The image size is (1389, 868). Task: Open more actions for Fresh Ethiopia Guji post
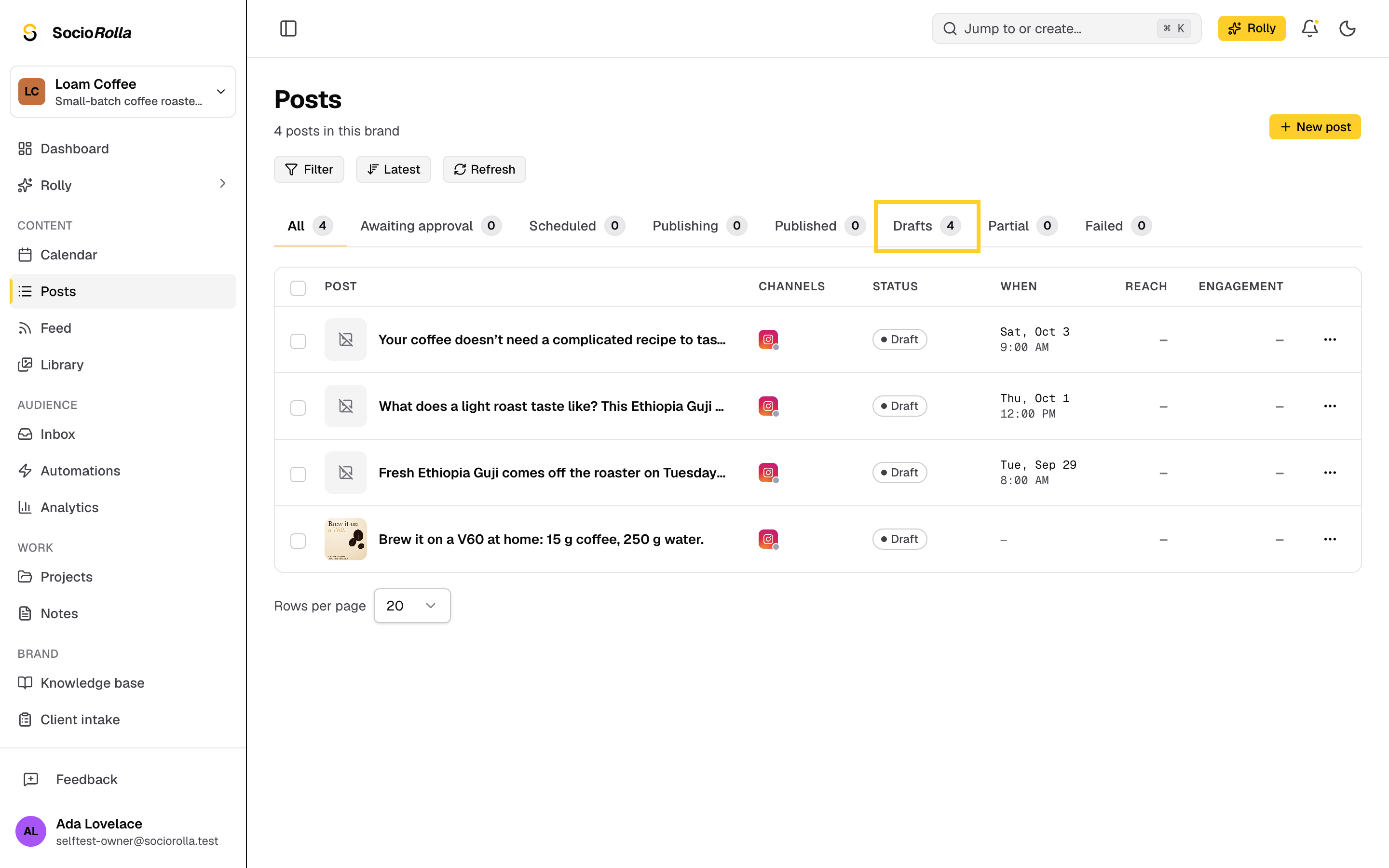pyautogui.click(x=1330, y=473)
